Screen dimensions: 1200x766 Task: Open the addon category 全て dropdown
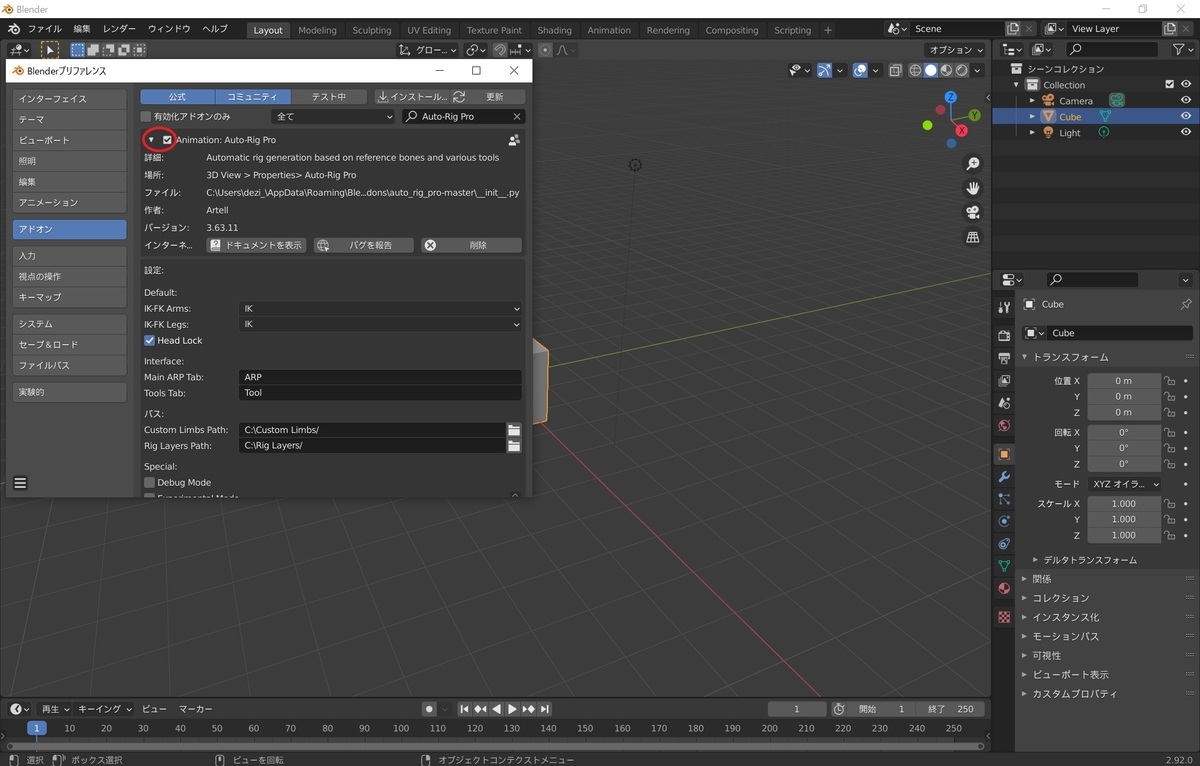point(334,117)
